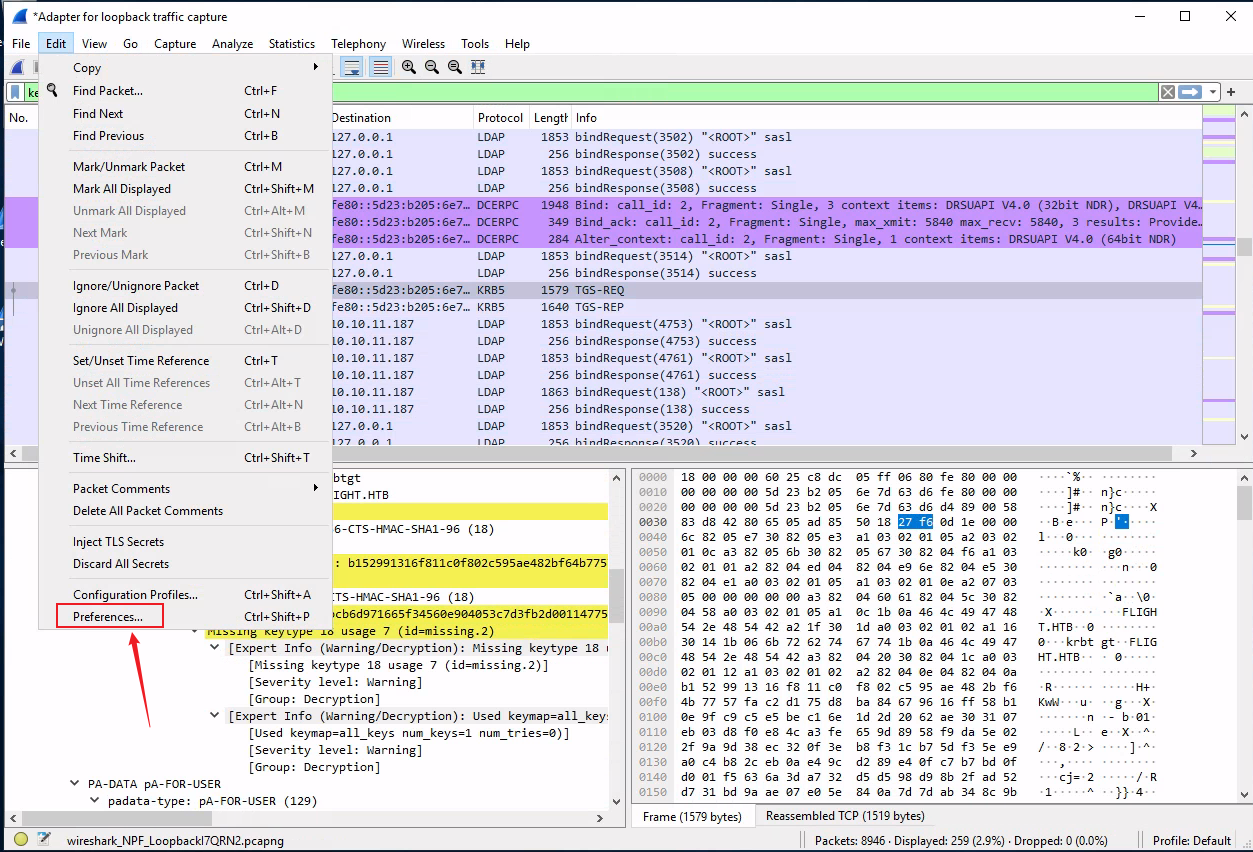
Task: Click the plus icon to add filter button
Action: (1231, 92)
